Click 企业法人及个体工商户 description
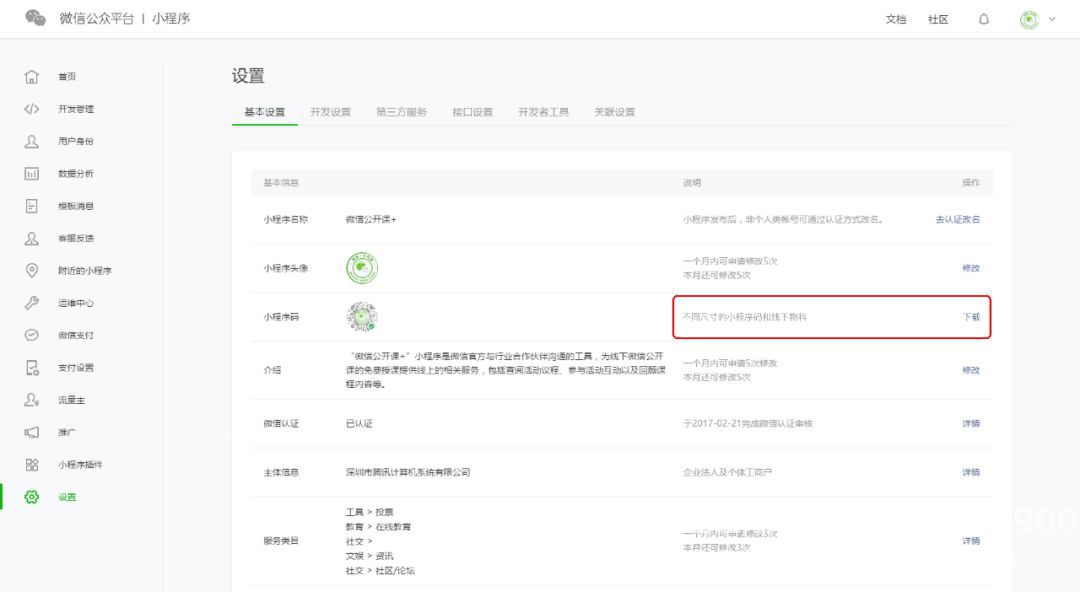Viewport: 1080px width, 592px height. (x=727, y=472)
